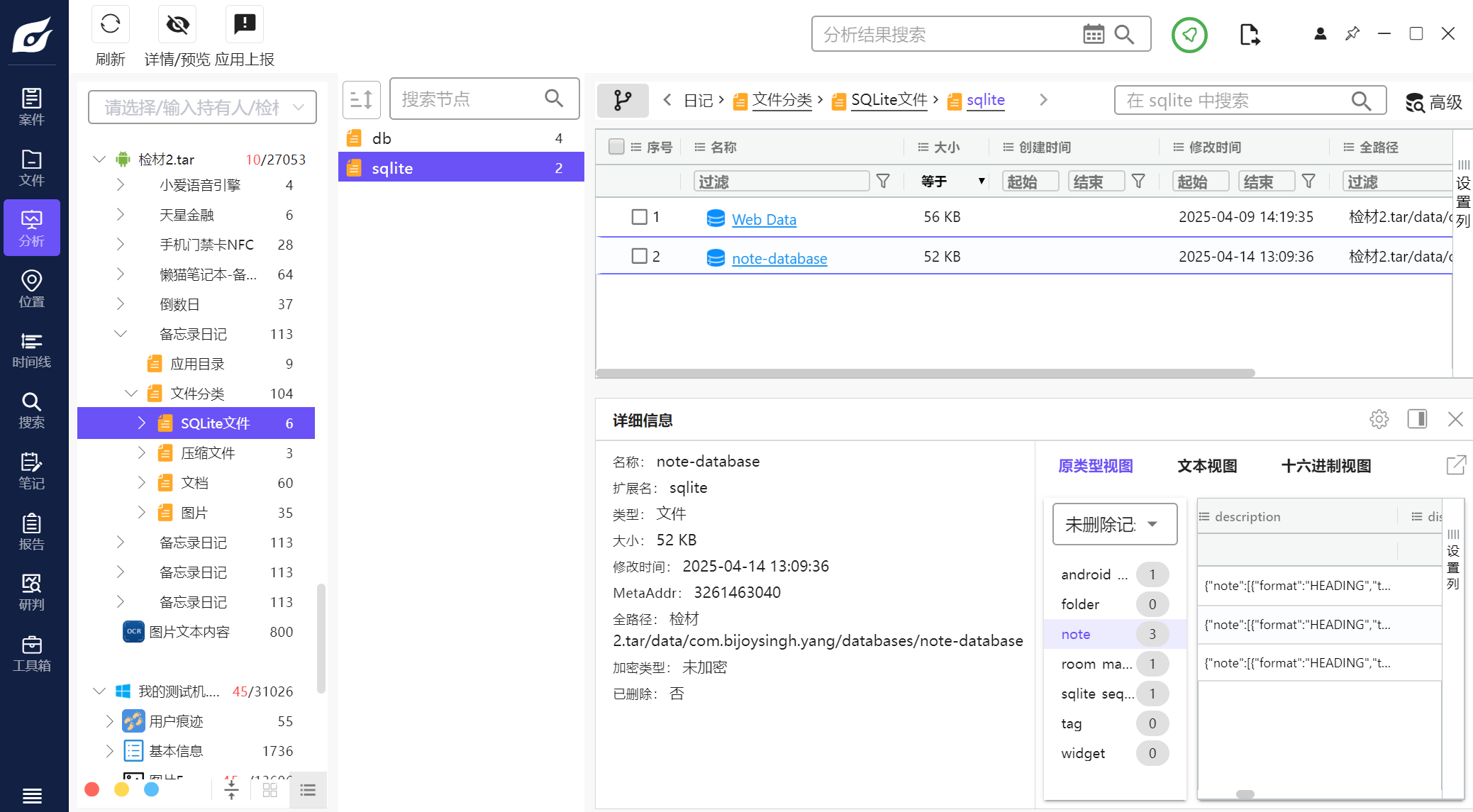Viewport: 1473px width, 812px height.
Task: Expand the 小爱语音引擎 tree node
Action: [120, 184]
